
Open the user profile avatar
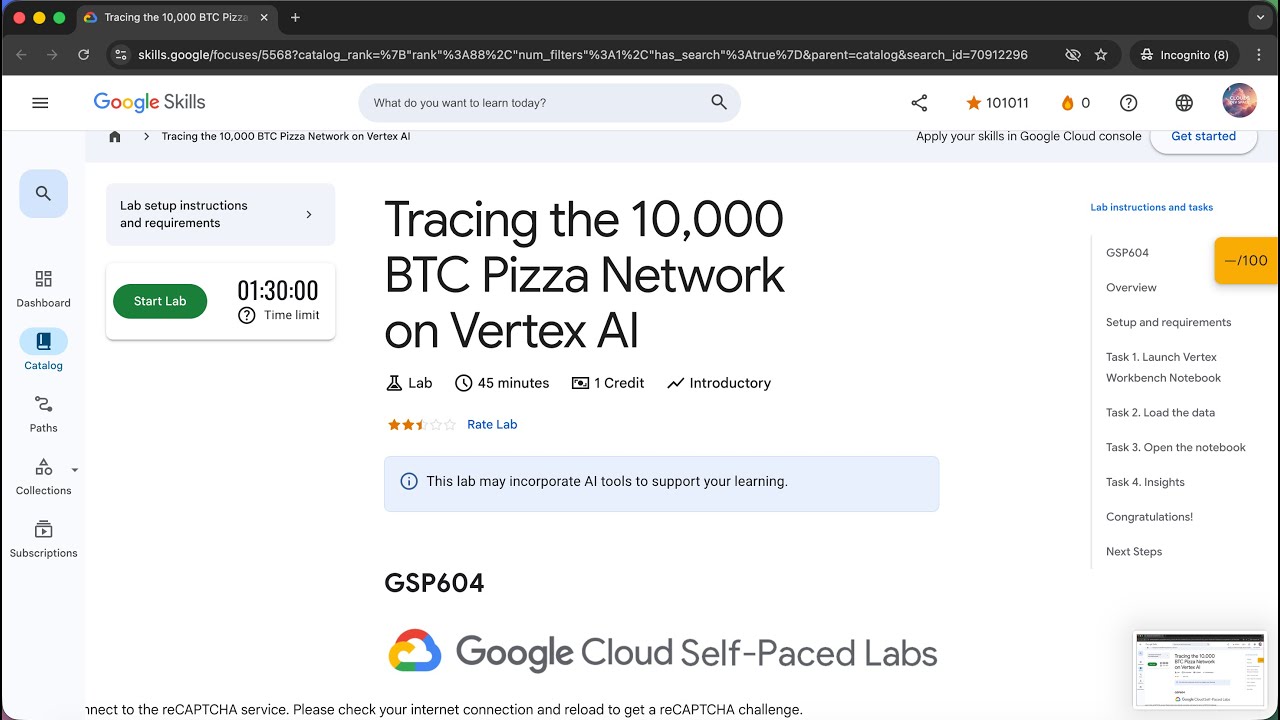(1240, 101)
